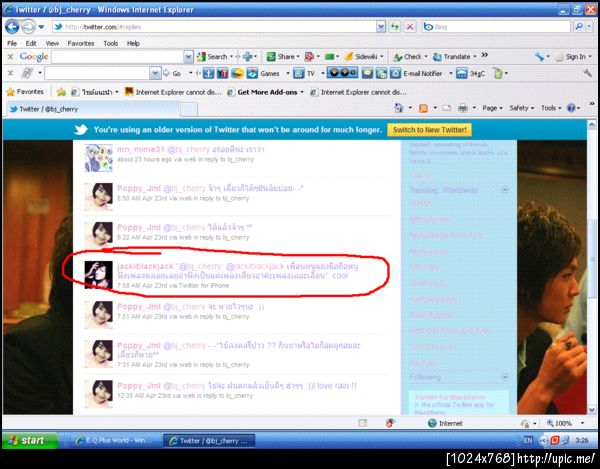Click the Refresh page icon
The image size is (600, 469).
[395, 26]
